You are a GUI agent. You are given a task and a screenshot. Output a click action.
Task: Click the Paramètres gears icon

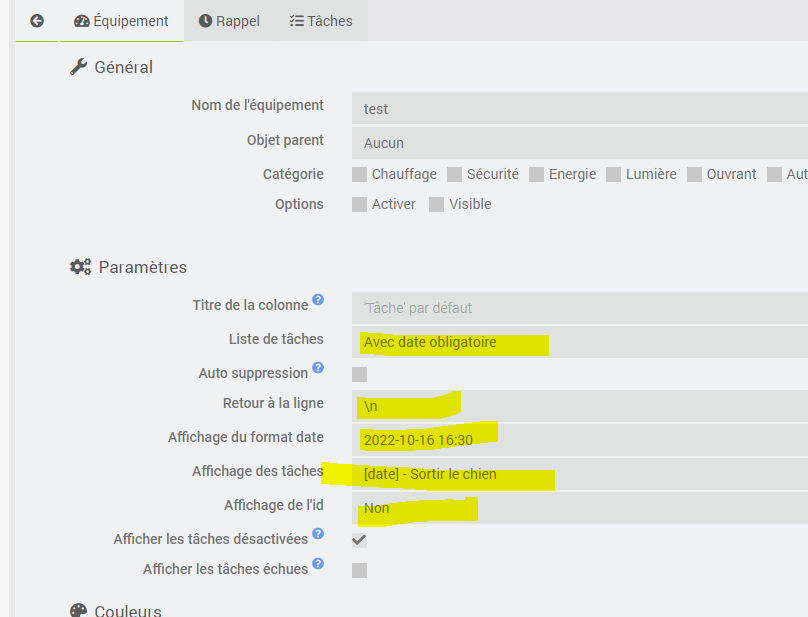80,267
